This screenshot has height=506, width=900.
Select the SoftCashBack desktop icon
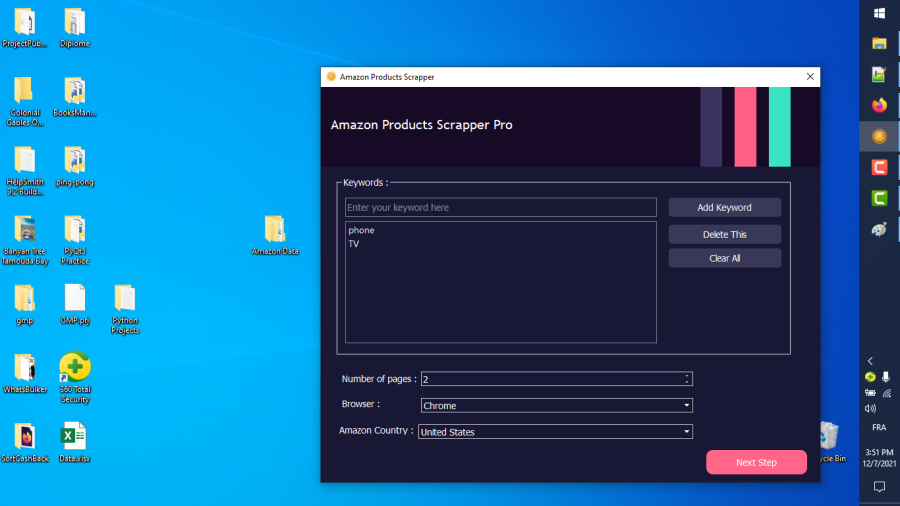[25, 442]
